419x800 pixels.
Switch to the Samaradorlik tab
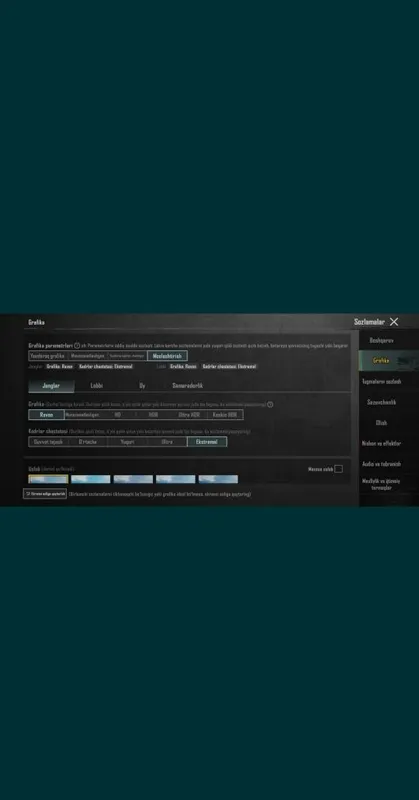[x=187, y=386]
